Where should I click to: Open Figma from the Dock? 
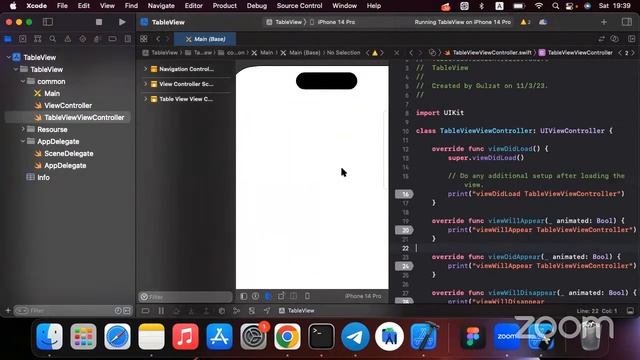[472, 337]
